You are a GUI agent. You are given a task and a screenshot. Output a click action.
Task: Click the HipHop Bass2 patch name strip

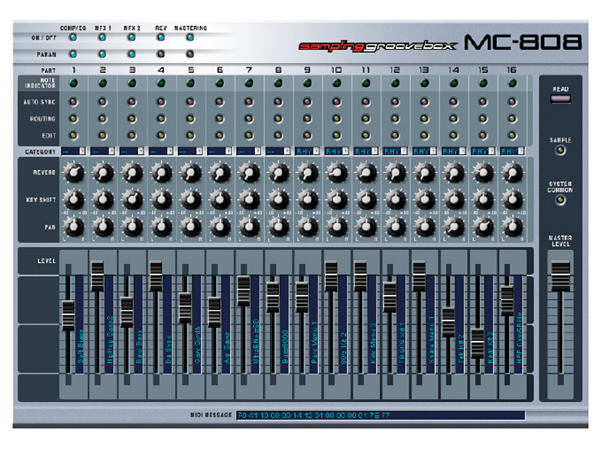pos(109,324)
